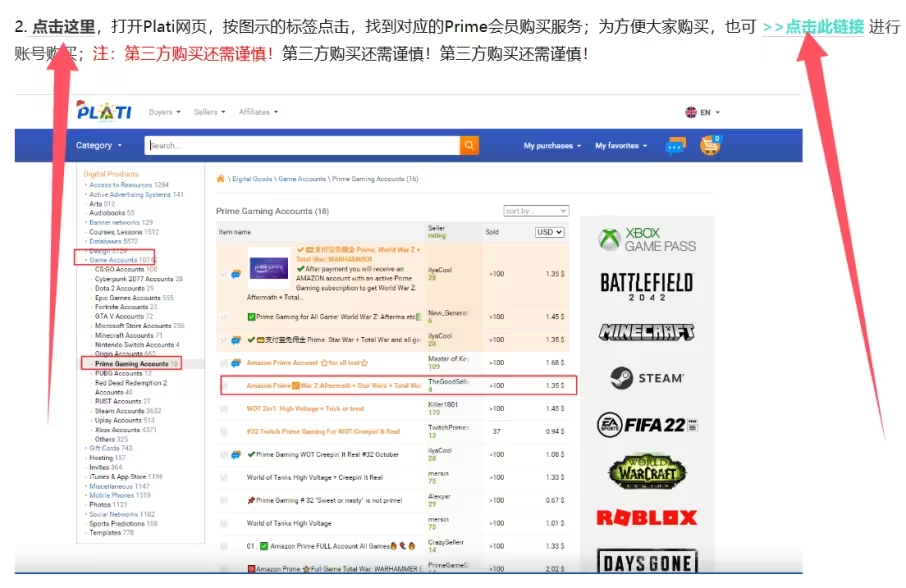The image size is (906, 588).
Task: Click seller name Master of Key
Action: tap(448, 359)
